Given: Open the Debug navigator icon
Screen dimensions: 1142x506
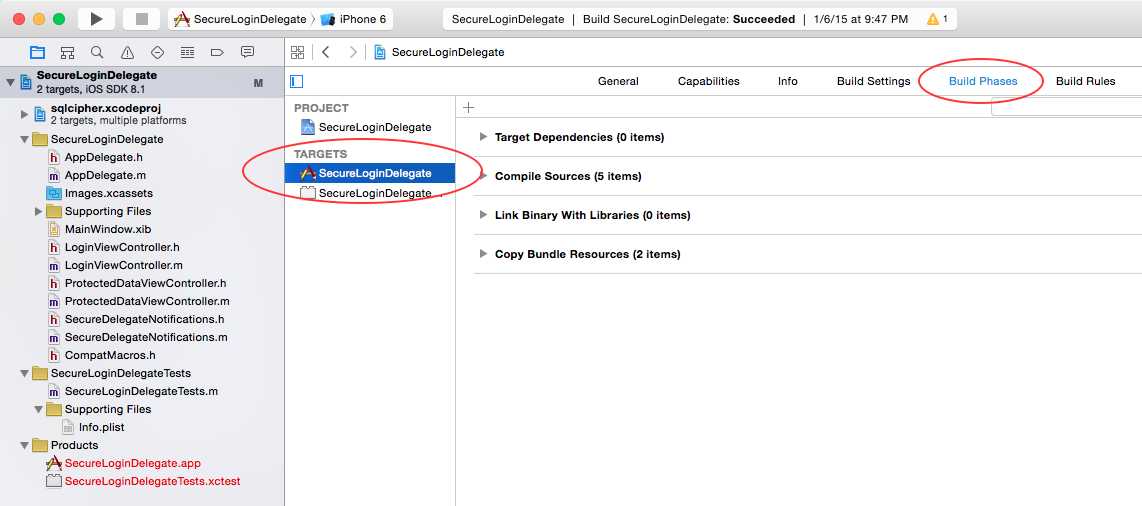Looking at the screenshot, I should click(187, 52).
